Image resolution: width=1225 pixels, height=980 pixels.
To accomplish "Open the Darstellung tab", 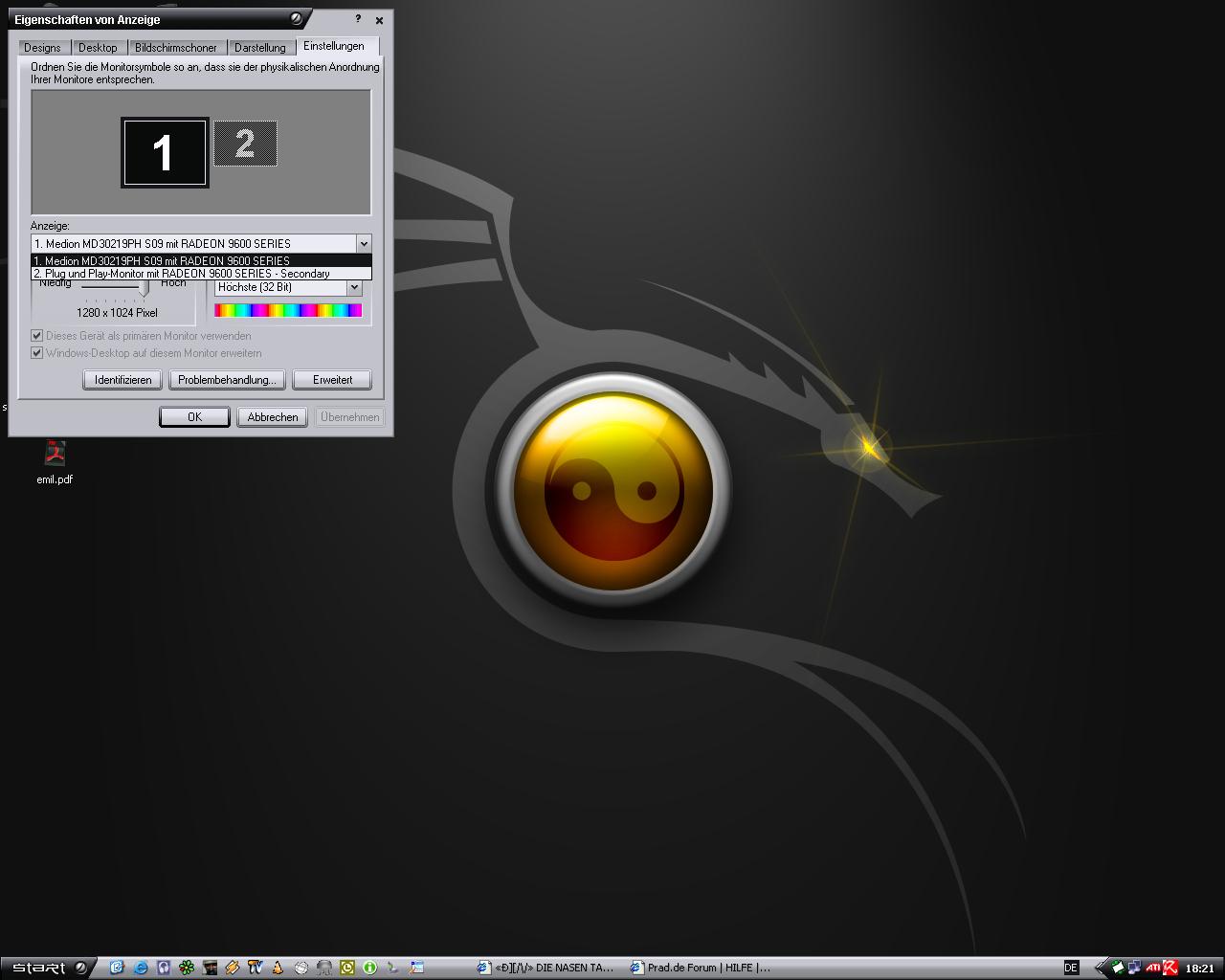I will pyautogui.click(x=260, y=47).
